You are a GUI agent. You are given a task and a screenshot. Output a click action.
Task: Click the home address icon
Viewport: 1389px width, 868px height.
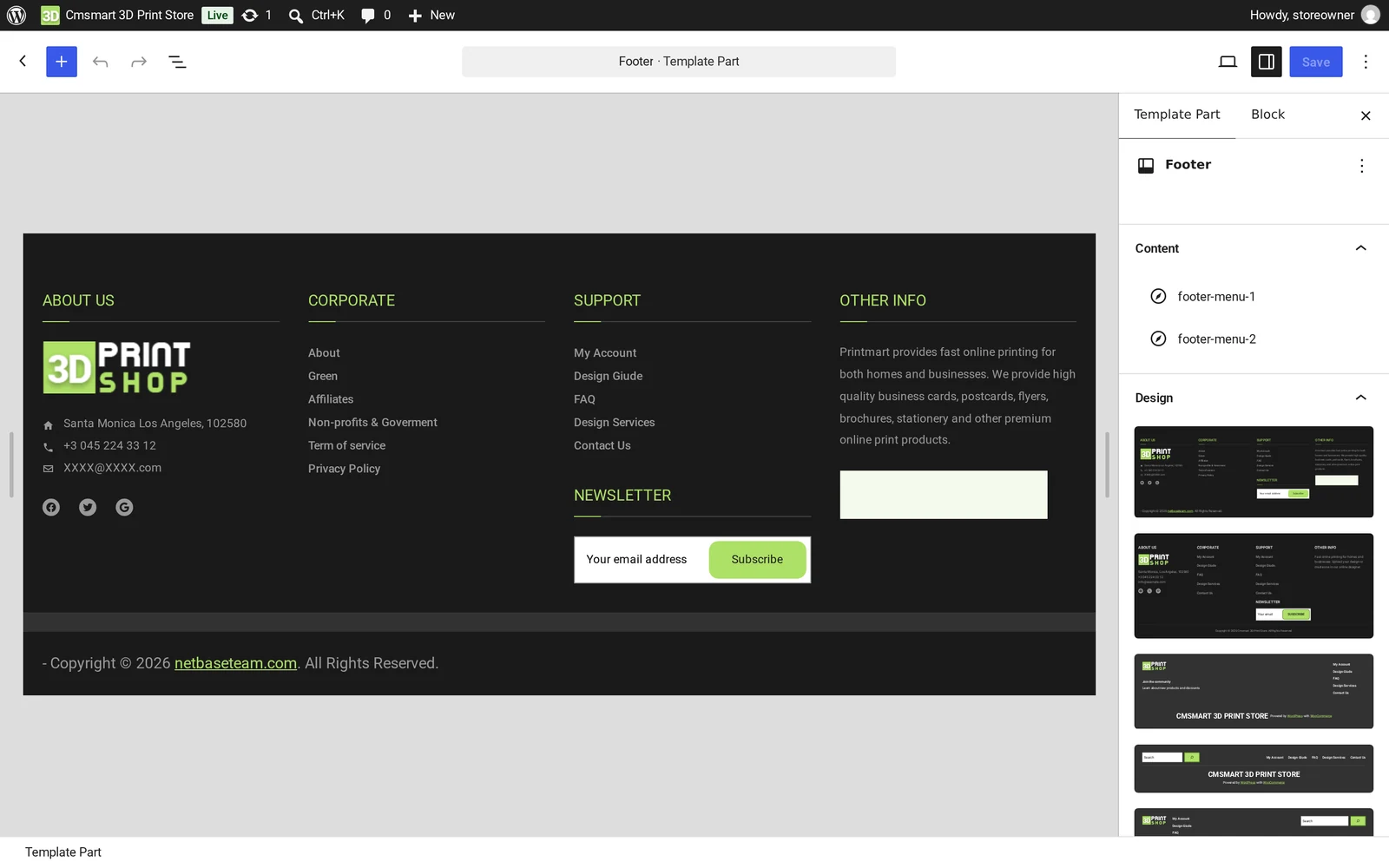click(49, 425)
